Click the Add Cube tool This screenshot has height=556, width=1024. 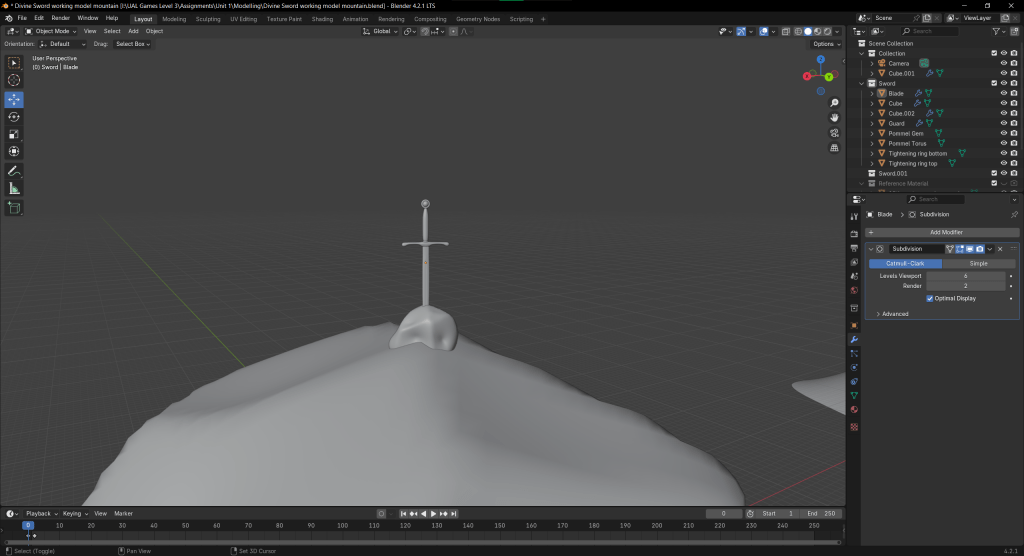click(14, 208)
